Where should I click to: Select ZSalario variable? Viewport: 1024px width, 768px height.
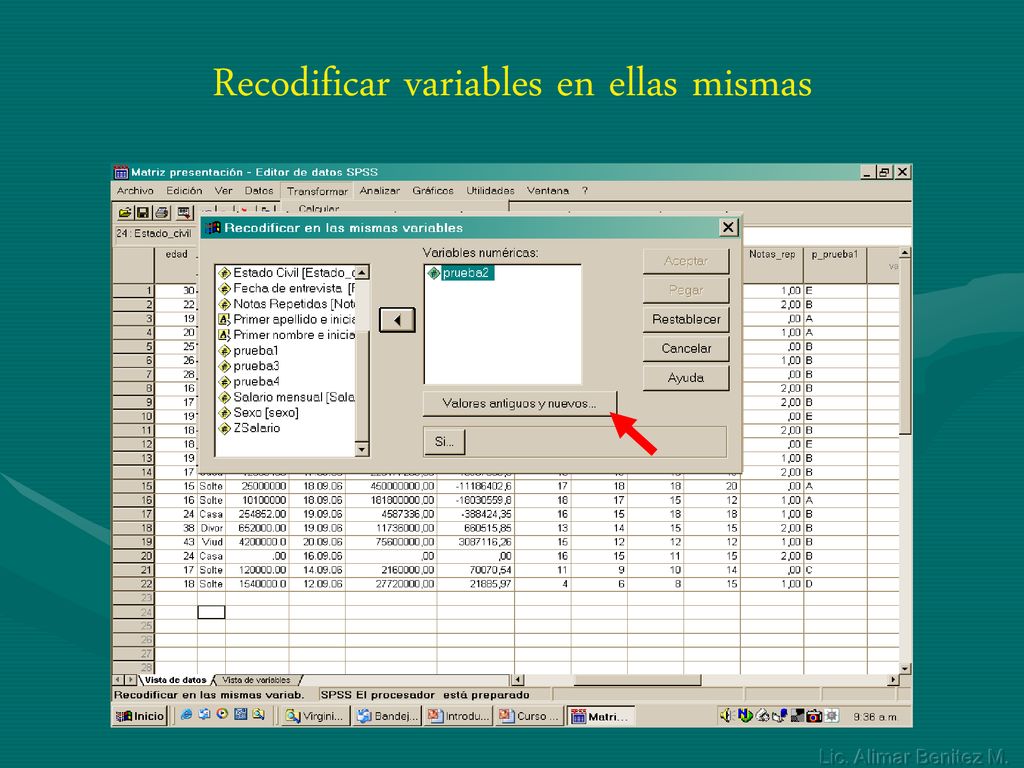[249, 428]
